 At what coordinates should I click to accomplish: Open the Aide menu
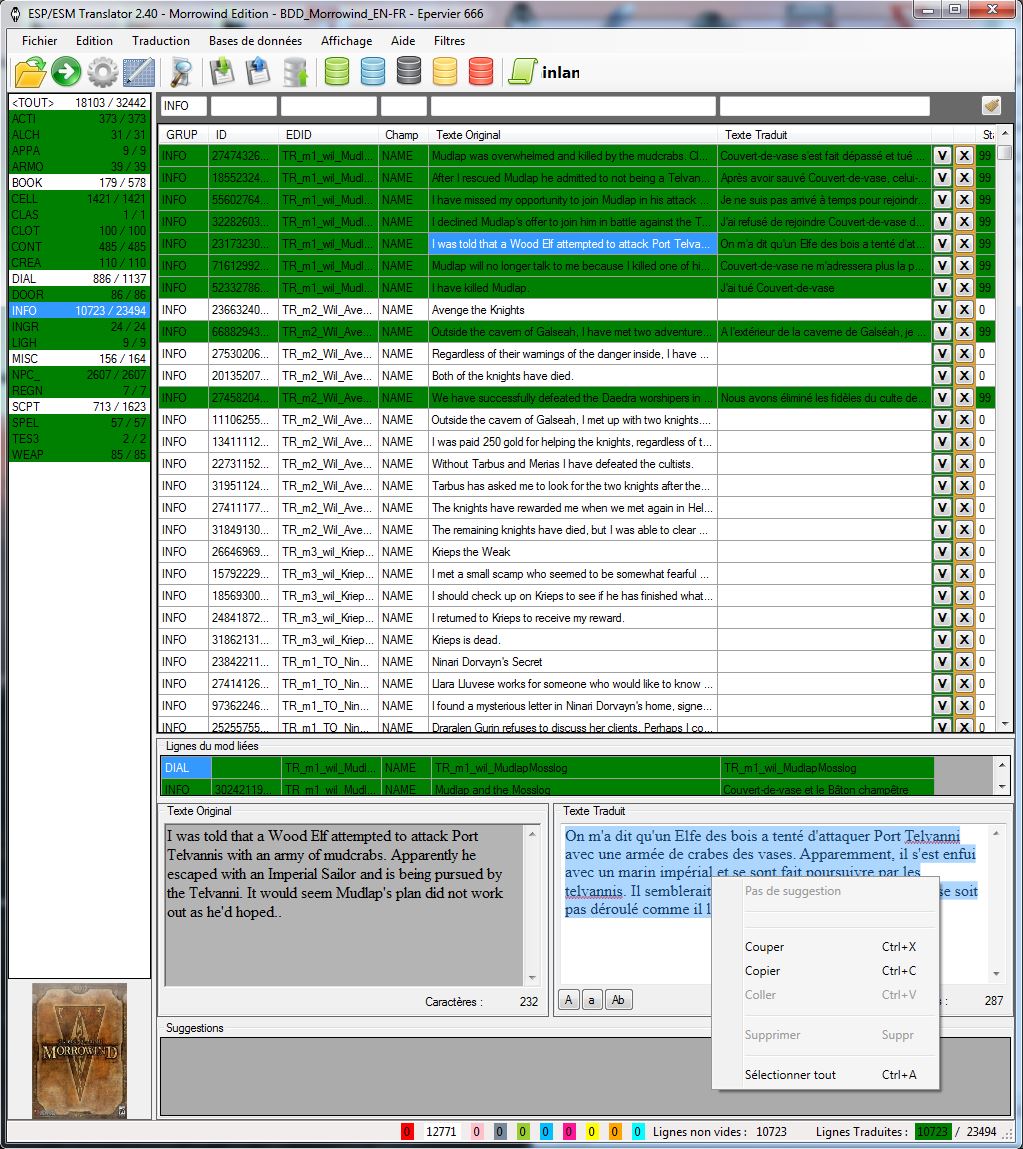[403, 41]
